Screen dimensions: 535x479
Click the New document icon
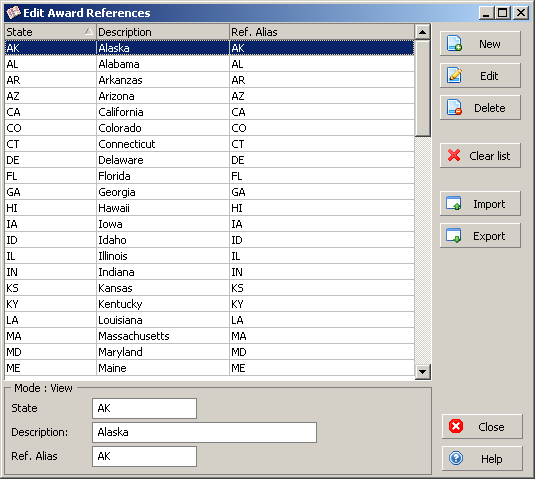pos(454,44)
